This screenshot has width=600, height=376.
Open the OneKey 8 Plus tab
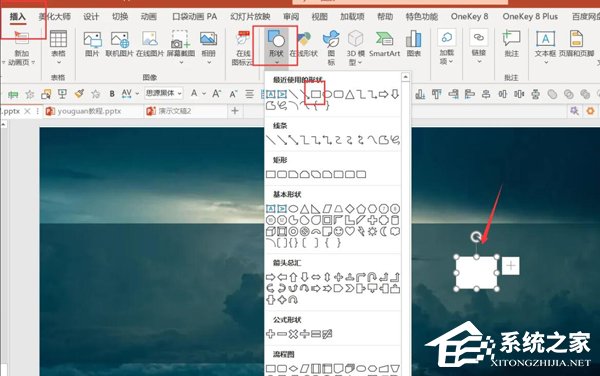530,16
